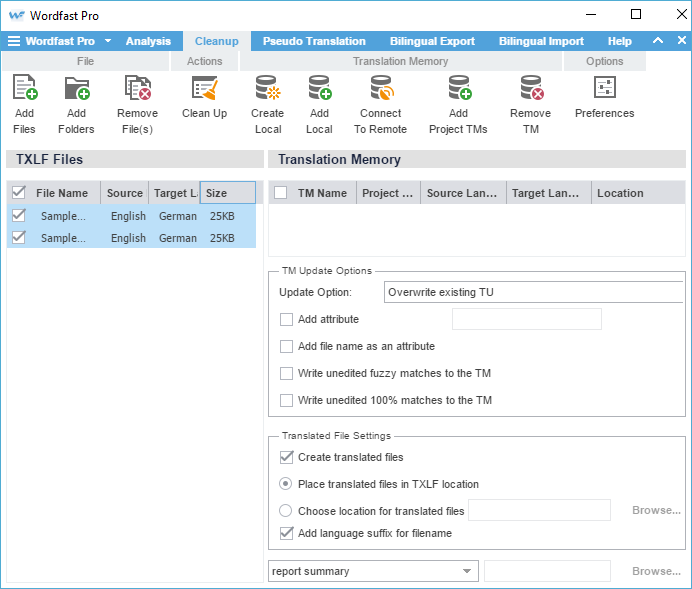Uncheck Create translated files
Screen dimensions: 692x589
point(286,457)
